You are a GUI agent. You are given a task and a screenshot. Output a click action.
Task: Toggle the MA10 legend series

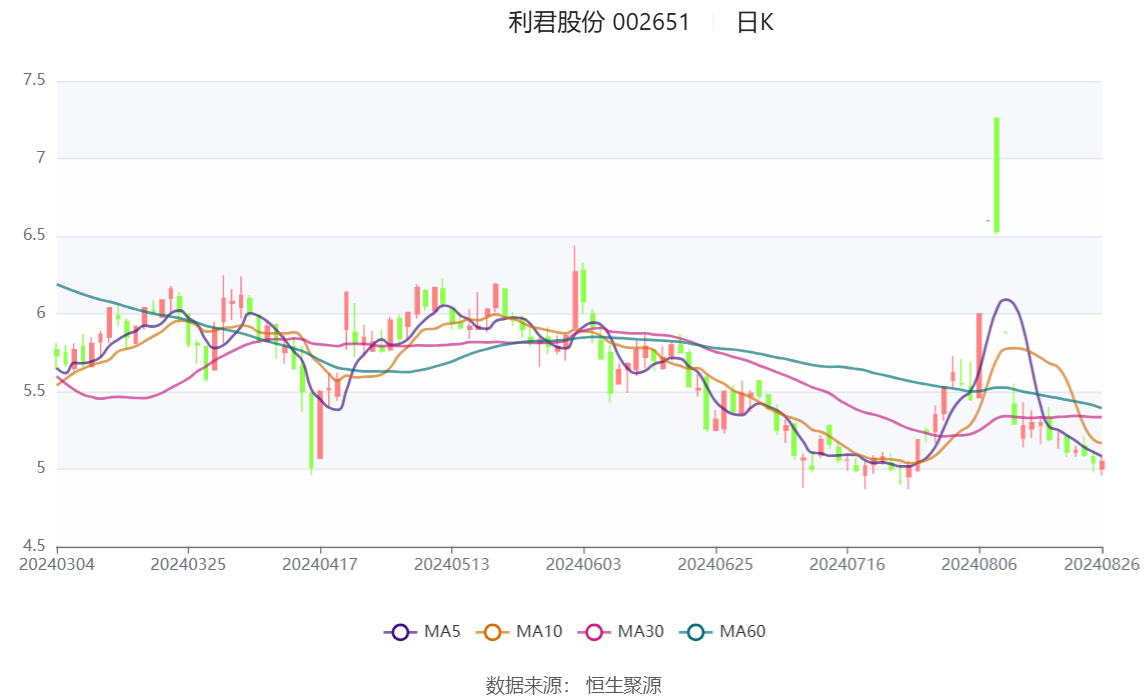(519, 632)
